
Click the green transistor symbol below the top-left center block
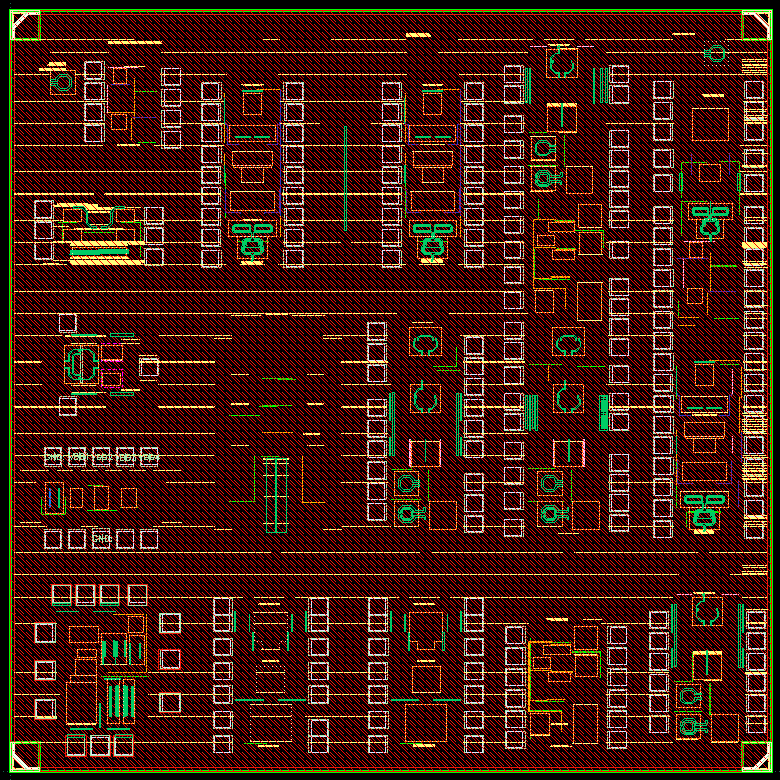(x=253, y=238)
